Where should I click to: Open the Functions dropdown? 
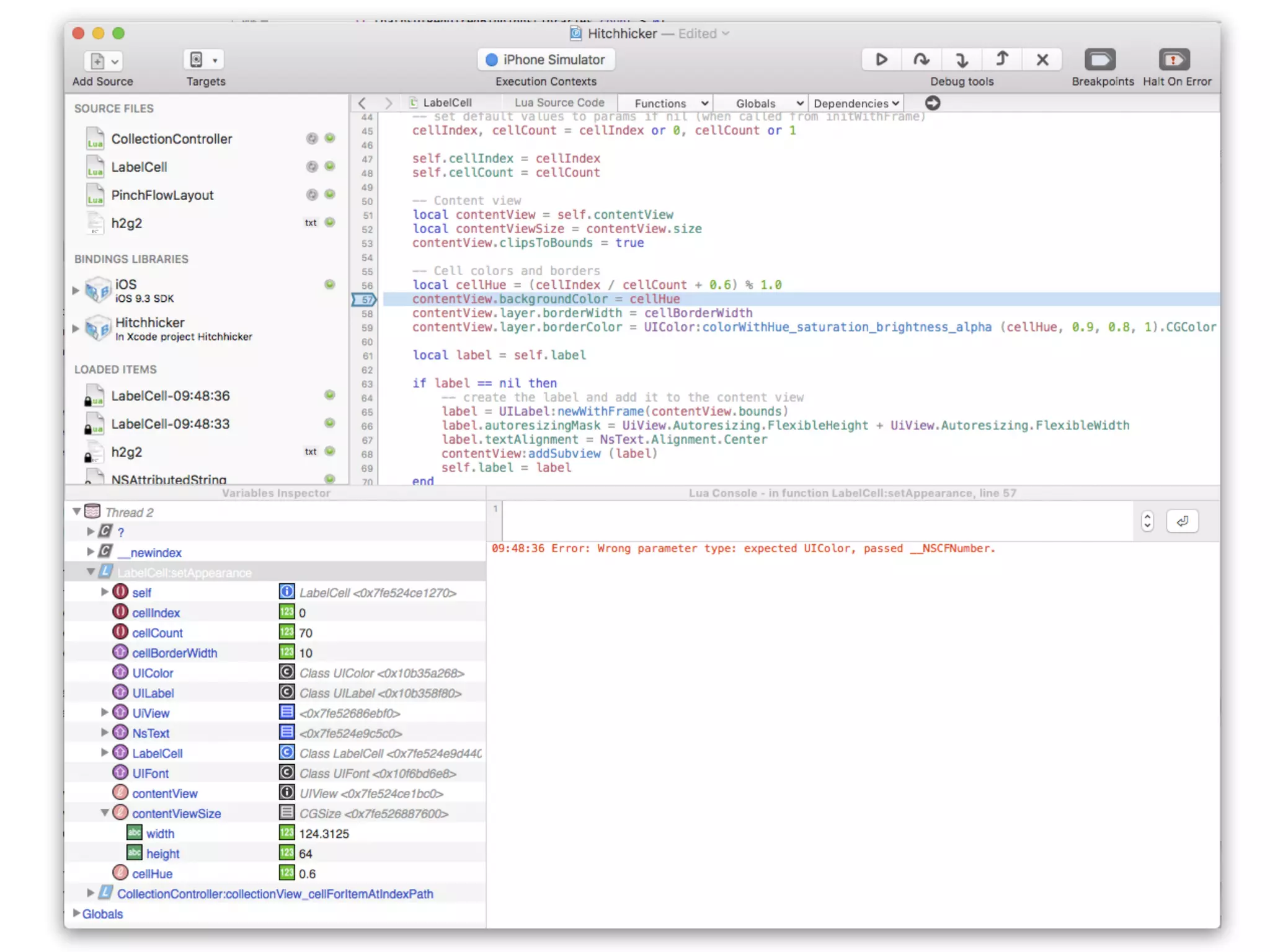[665, 104]
